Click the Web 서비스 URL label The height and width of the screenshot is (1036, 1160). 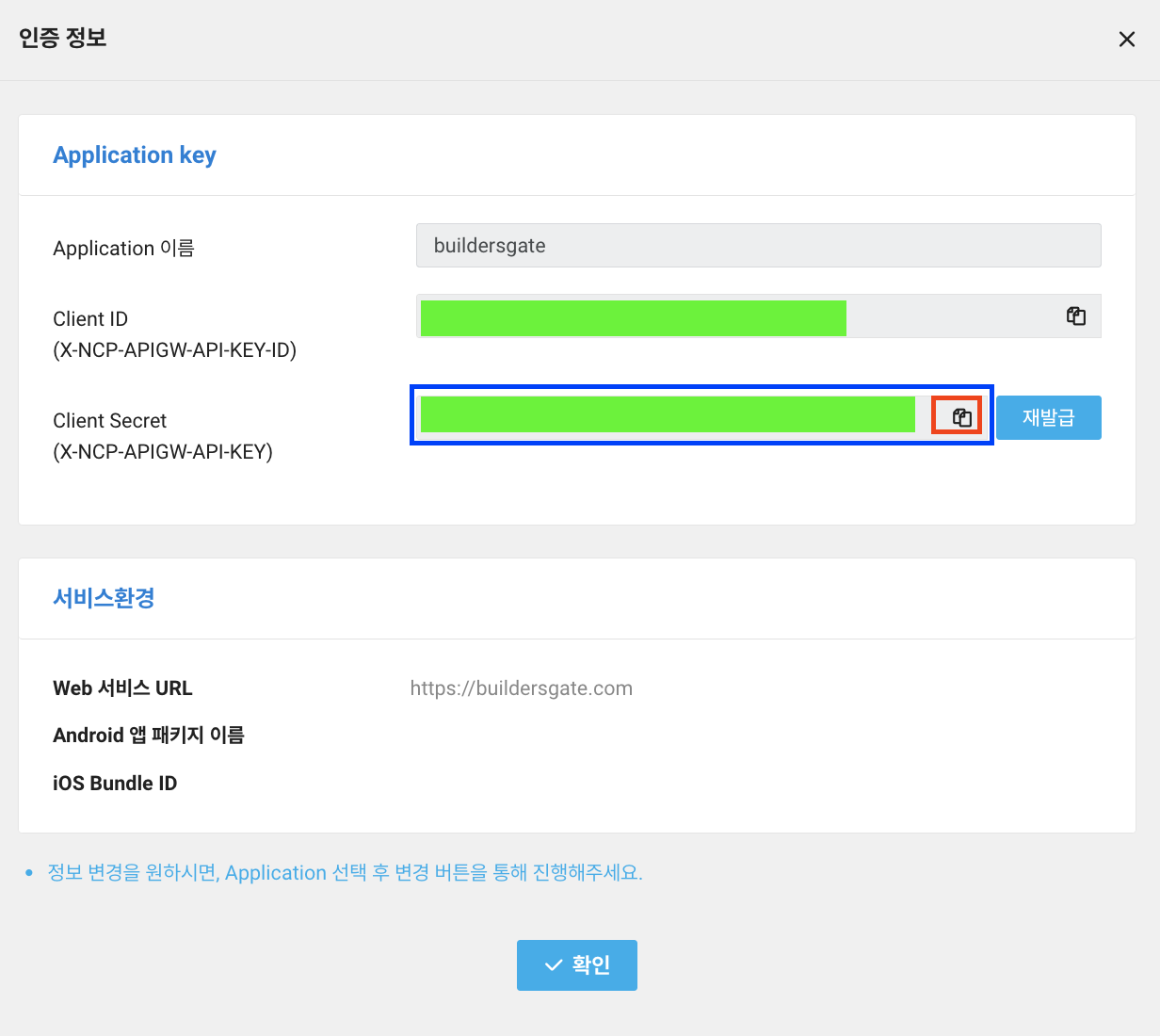(122, 688)
